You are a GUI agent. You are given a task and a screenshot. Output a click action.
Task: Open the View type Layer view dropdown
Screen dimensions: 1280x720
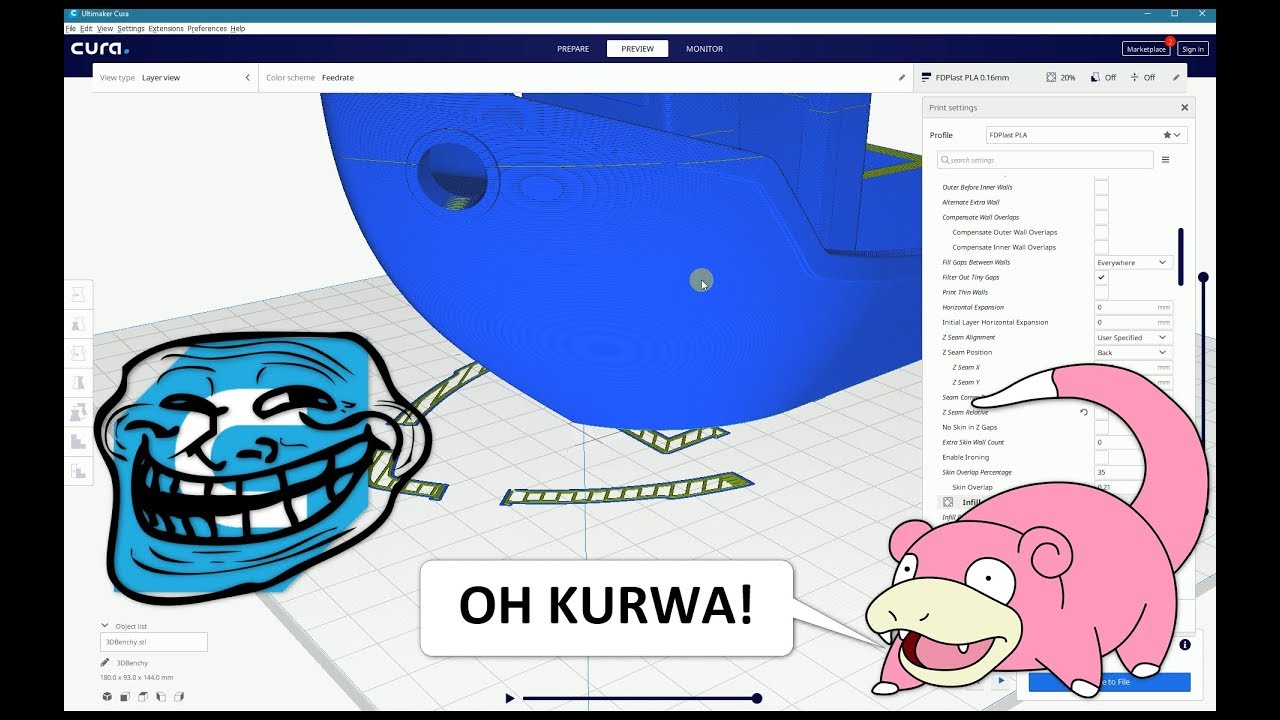click(175, 77)
